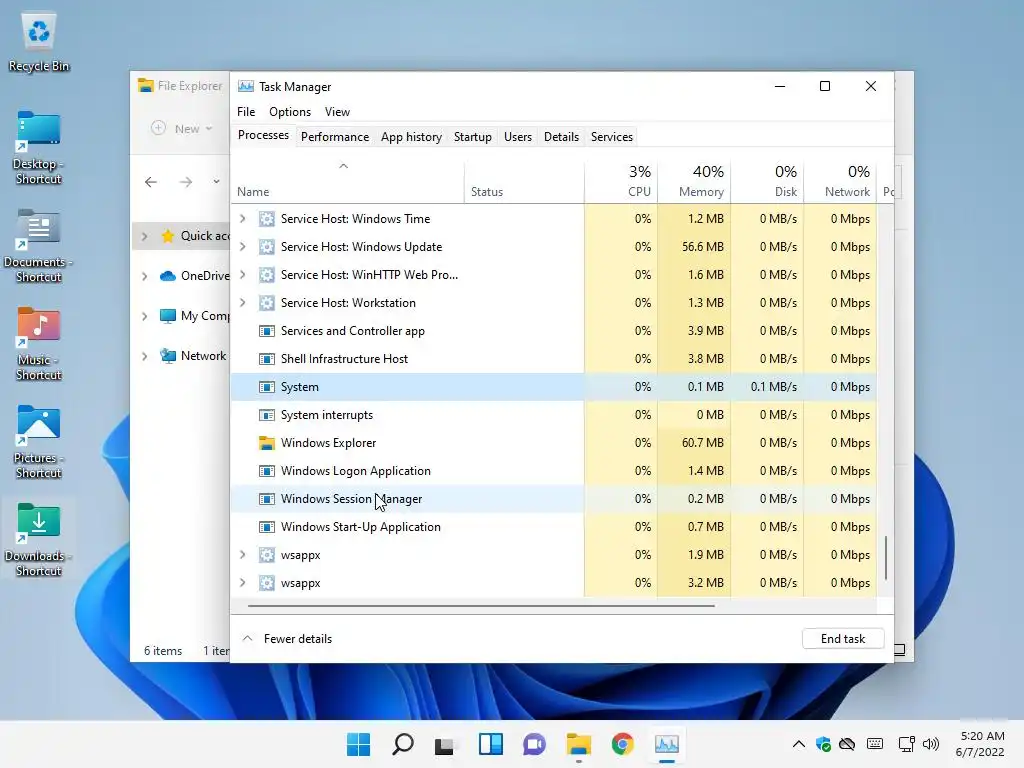Open the Options menu
Screen dimensions: 1024x768
(290, 112)
